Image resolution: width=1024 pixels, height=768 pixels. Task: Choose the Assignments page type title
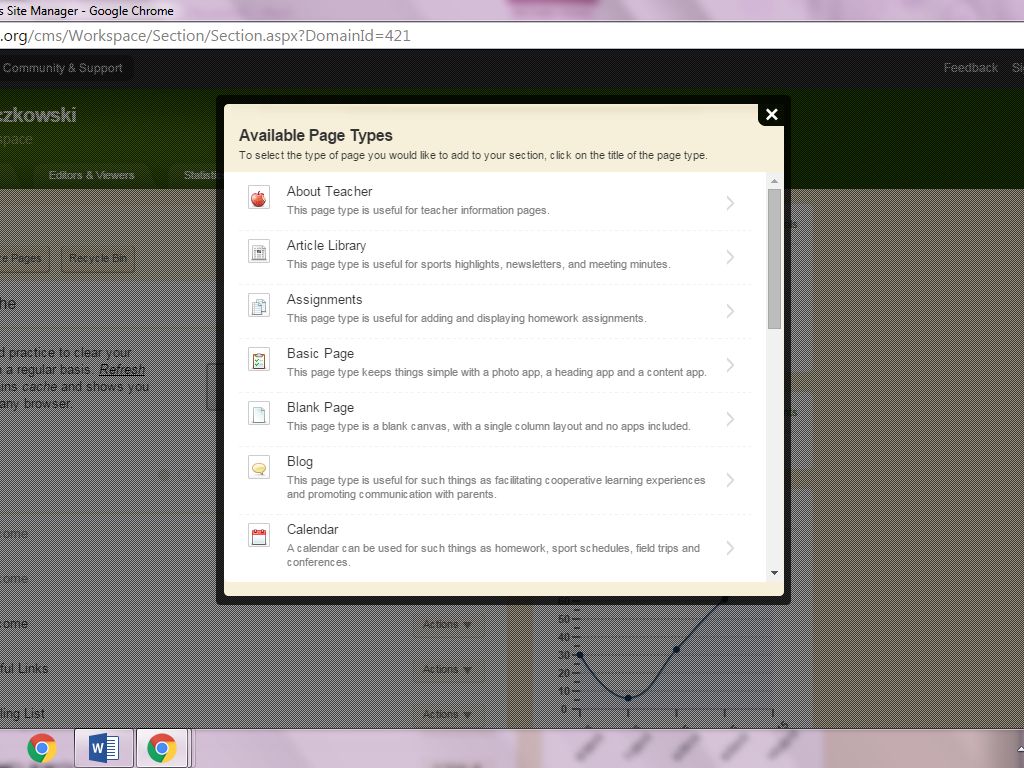(324, 299)
